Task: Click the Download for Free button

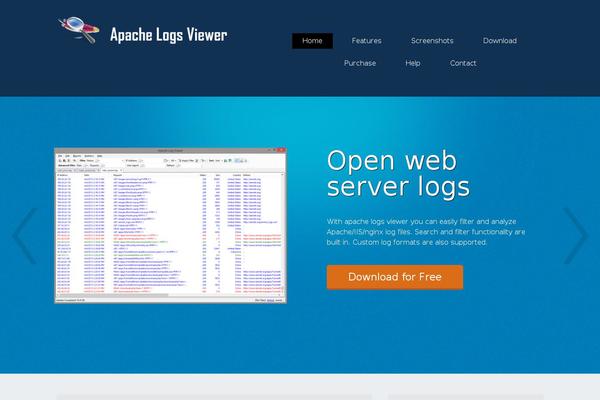Action: [395, 277]
